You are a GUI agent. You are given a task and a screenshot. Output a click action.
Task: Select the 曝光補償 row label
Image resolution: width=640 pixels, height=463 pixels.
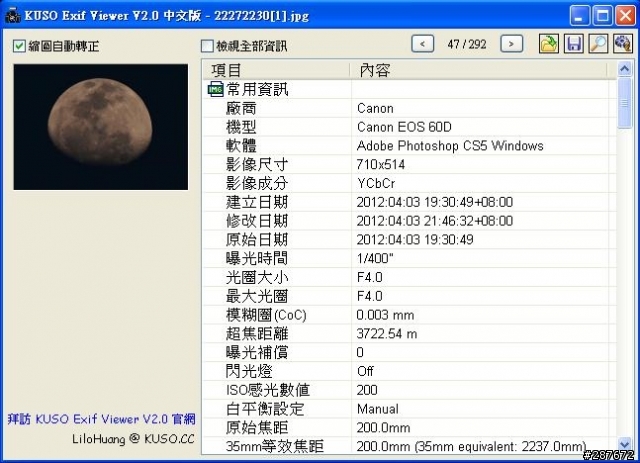[257, 352]
